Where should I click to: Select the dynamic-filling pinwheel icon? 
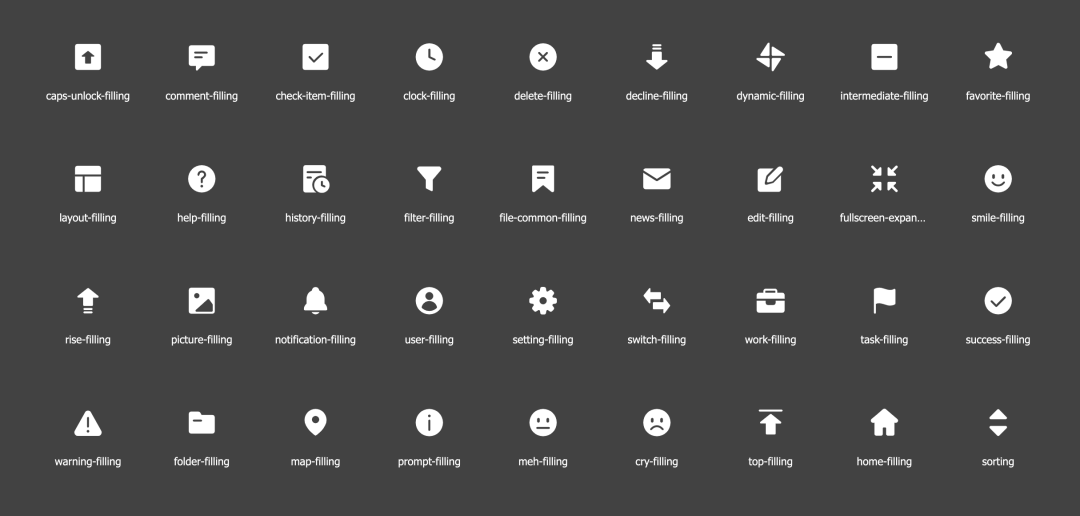pyautogui.click(x=770, y=56)
